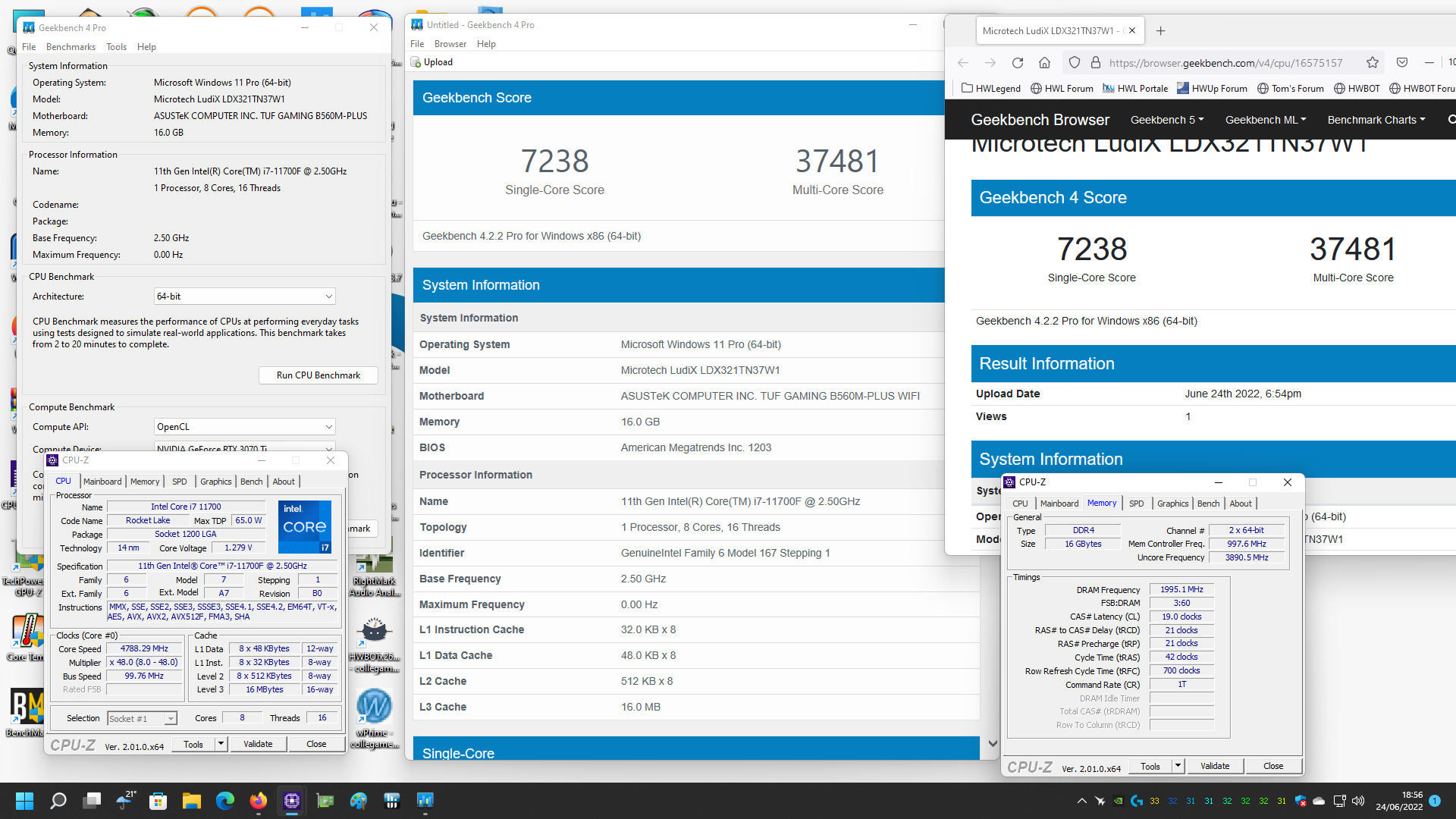Image resolution: width=1456 pixels, height=819 pixels.
Task: Switch to Memory tab in left CPU-Z
Action: pos(145,482)
